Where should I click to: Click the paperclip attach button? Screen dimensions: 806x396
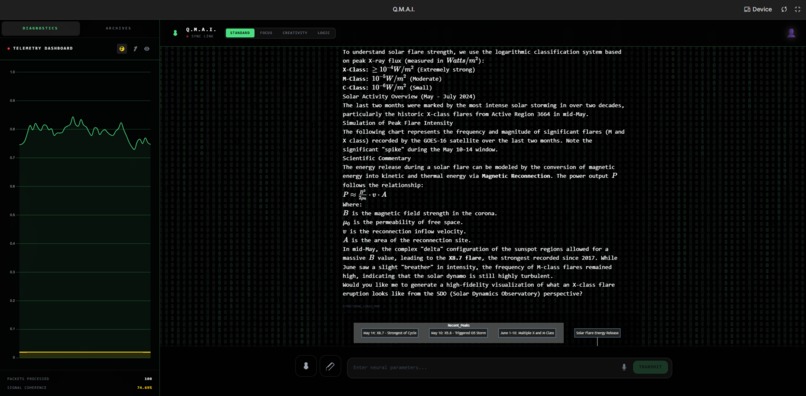[331, 366]
